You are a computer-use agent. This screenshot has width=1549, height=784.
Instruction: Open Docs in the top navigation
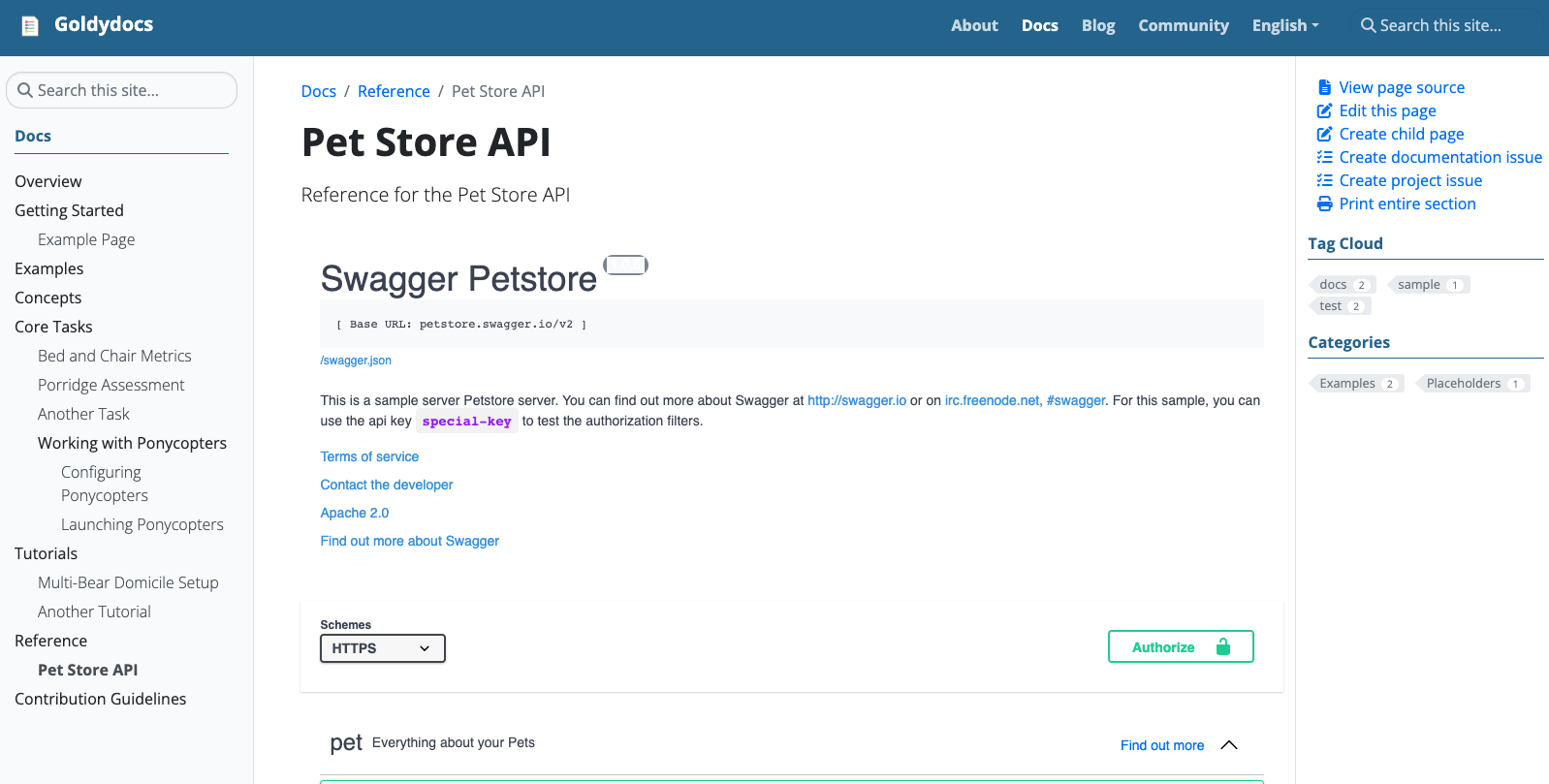[1039, 25]
